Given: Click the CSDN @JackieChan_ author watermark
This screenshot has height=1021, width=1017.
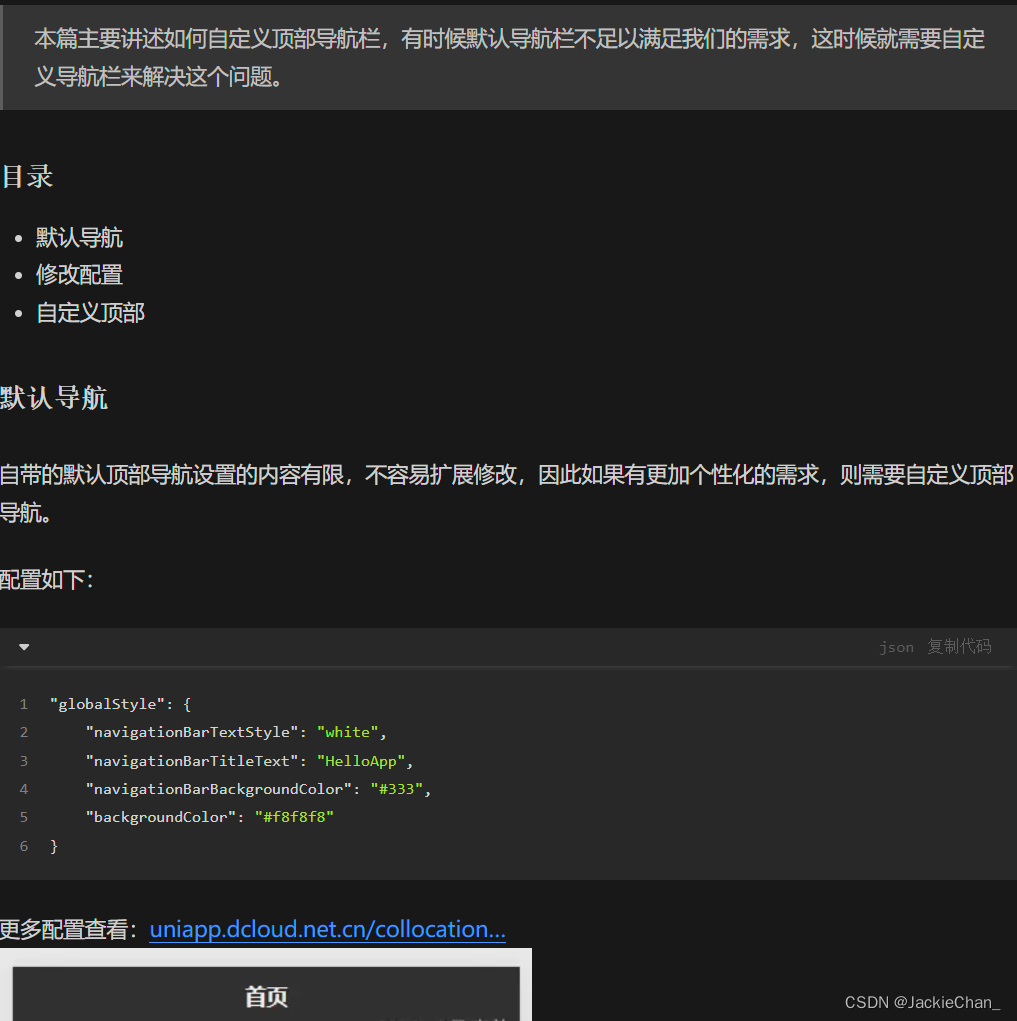Looking at the screenshot, I should [x=924, y=1002].
